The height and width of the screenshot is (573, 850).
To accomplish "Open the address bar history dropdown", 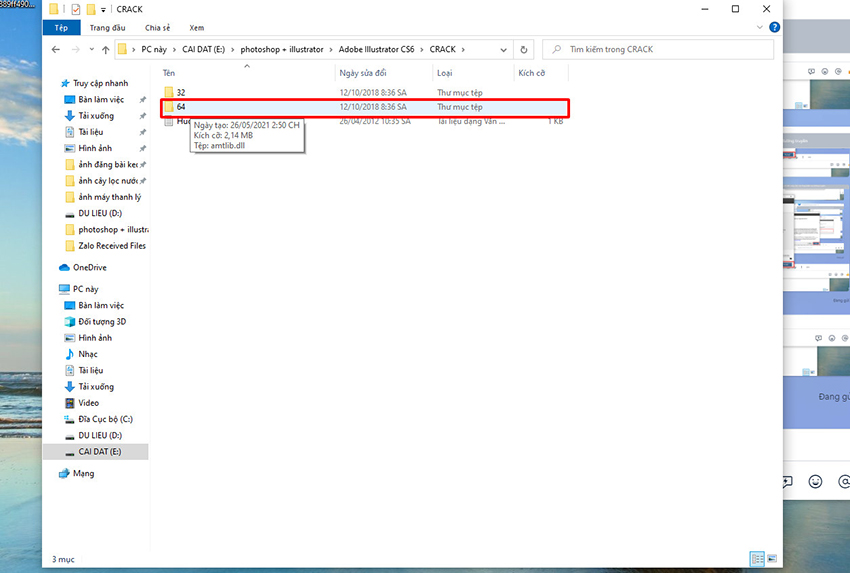I will point(505,49).
